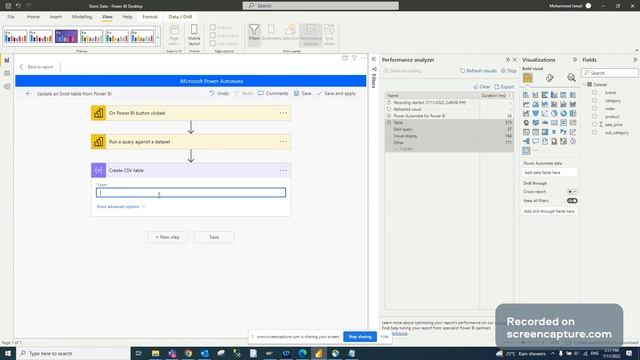
Task: Check the sale_price field checkbox
Action: point(595,124)
